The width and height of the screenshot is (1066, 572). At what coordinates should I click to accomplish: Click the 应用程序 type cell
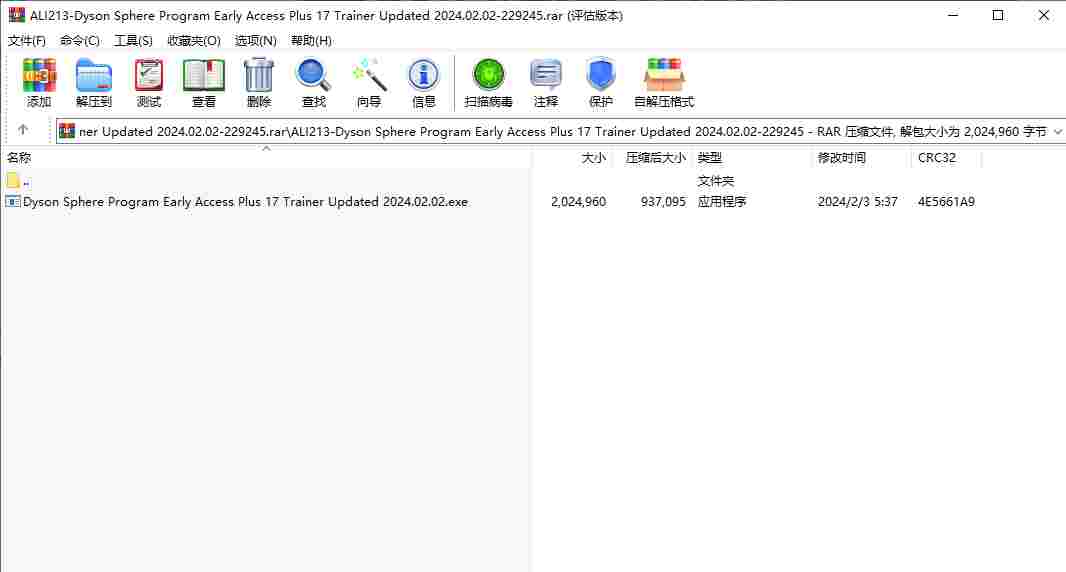[722, 202]
